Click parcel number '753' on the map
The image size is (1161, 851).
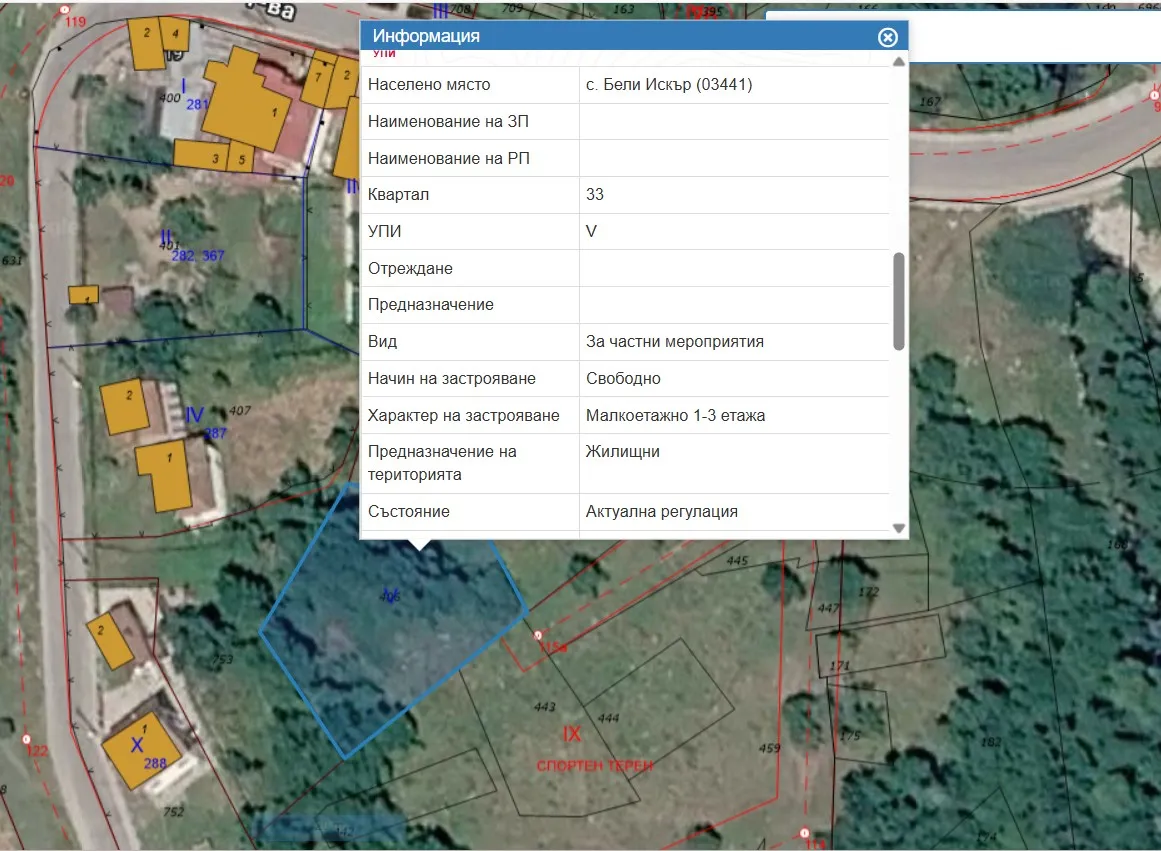pyautogui.click(x=222, y=659)
